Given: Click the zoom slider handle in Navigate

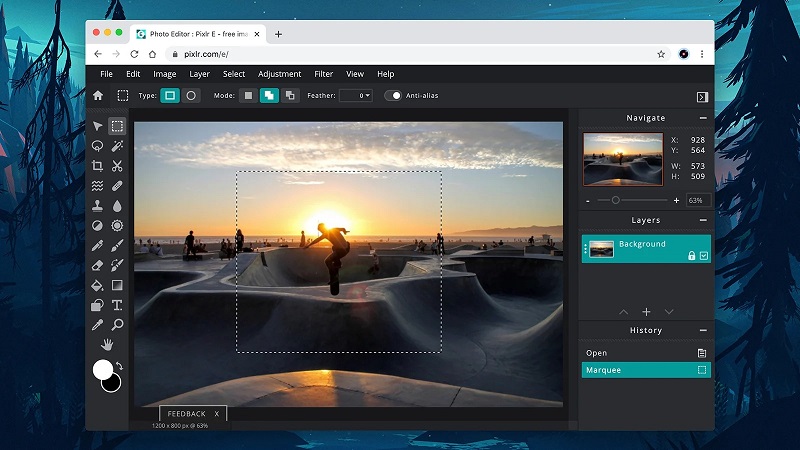Looking at the screenshot, I should point(614,200).
